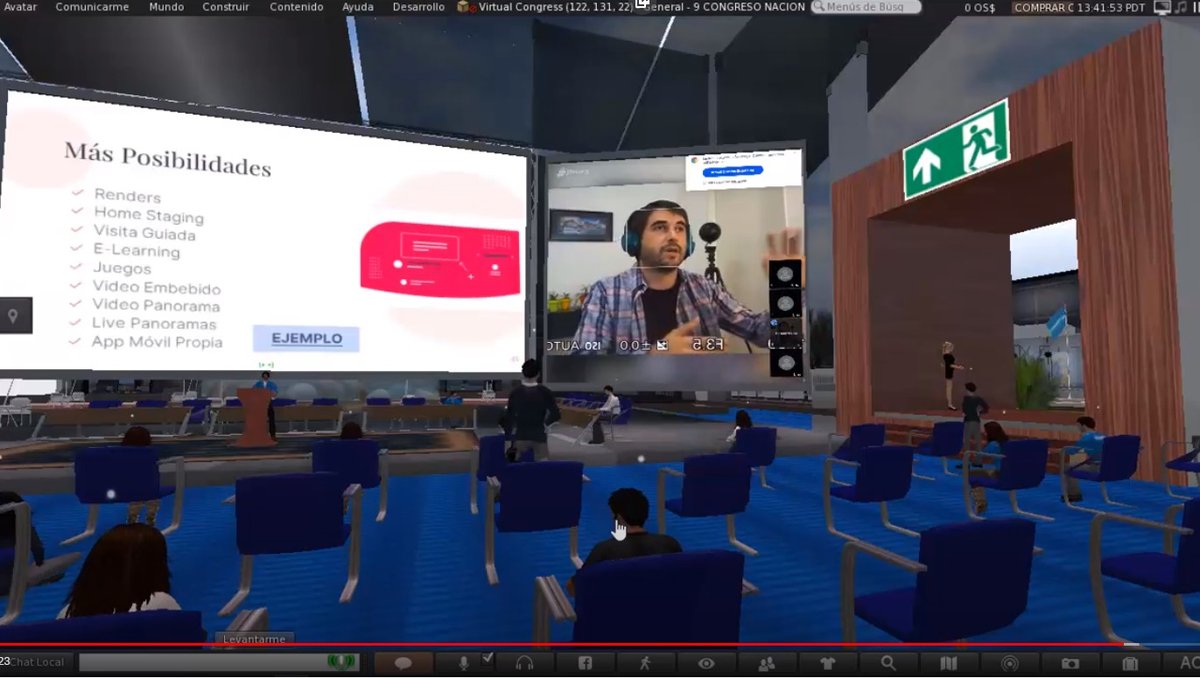Screen dimensions: 1200x678
Task: Click the 'Video Embebido' slide item
Action: (156, 287)
